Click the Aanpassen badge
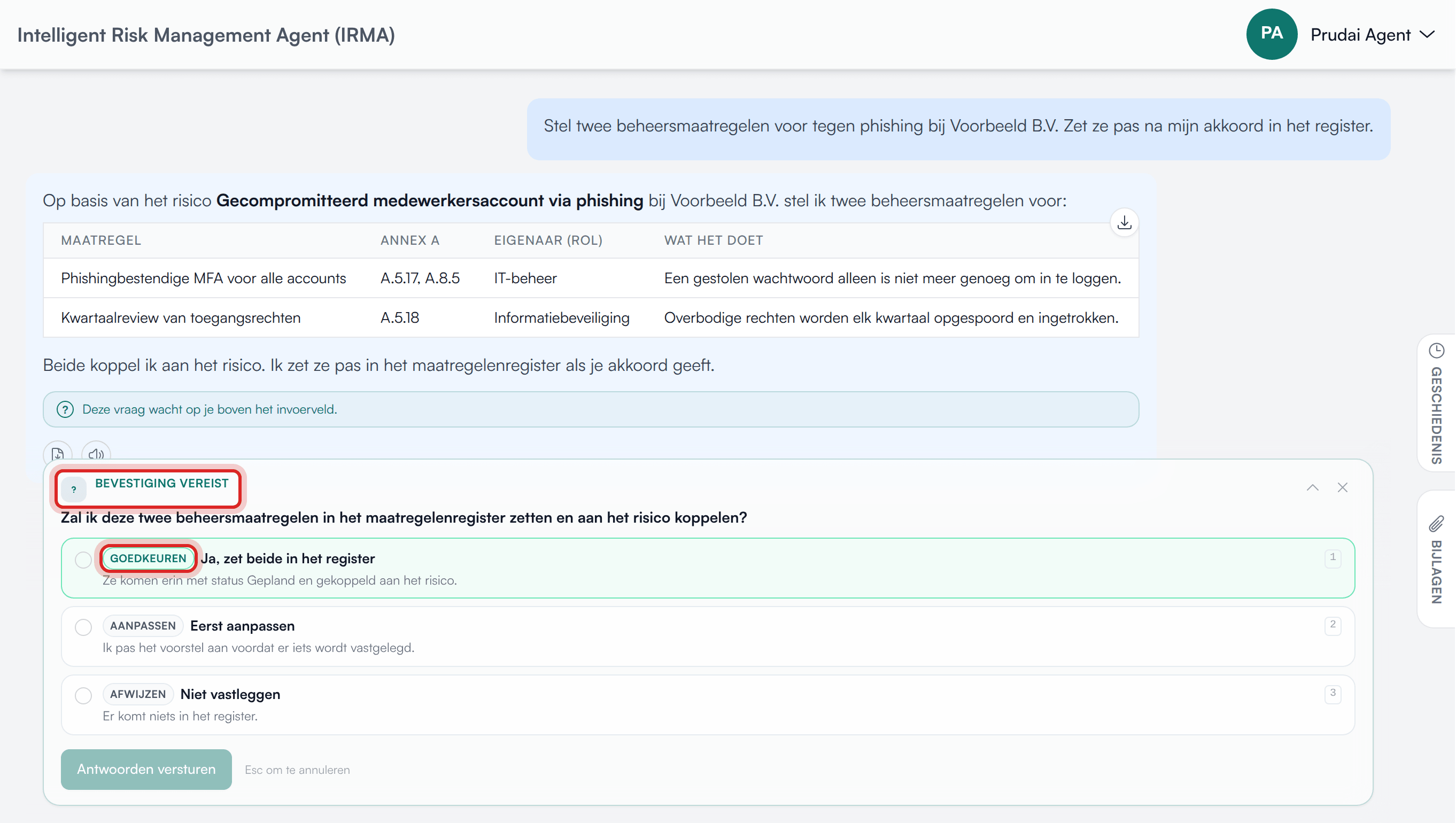This screenshot has width=1456, height=823. (143, 626)
